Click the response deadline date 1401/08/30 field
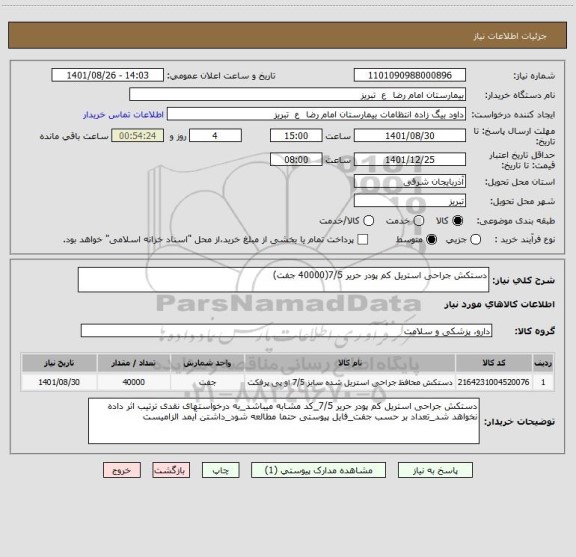576x557 pixels. 410,136
